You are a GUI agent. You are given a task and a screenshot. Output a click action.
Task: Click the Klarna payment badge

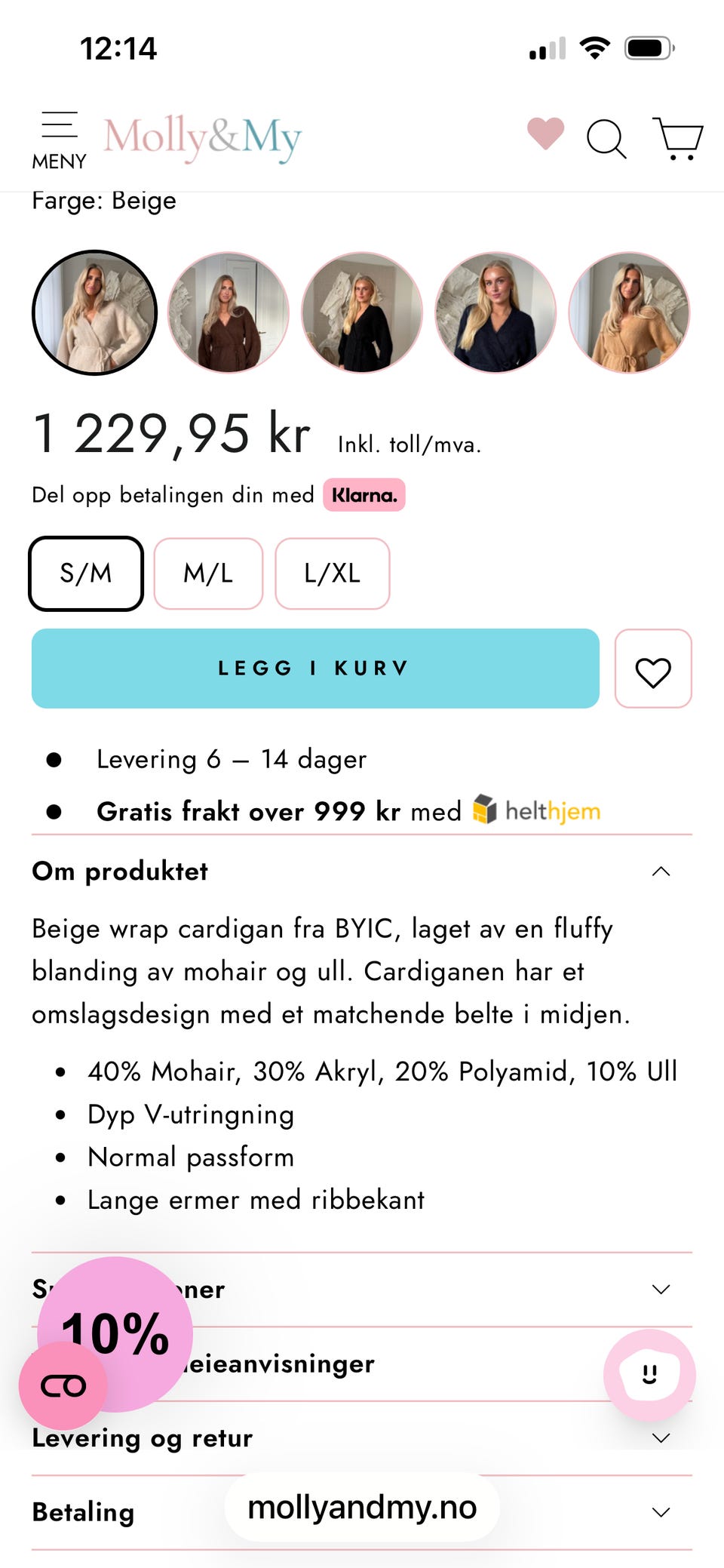click(x=364, y=495)
